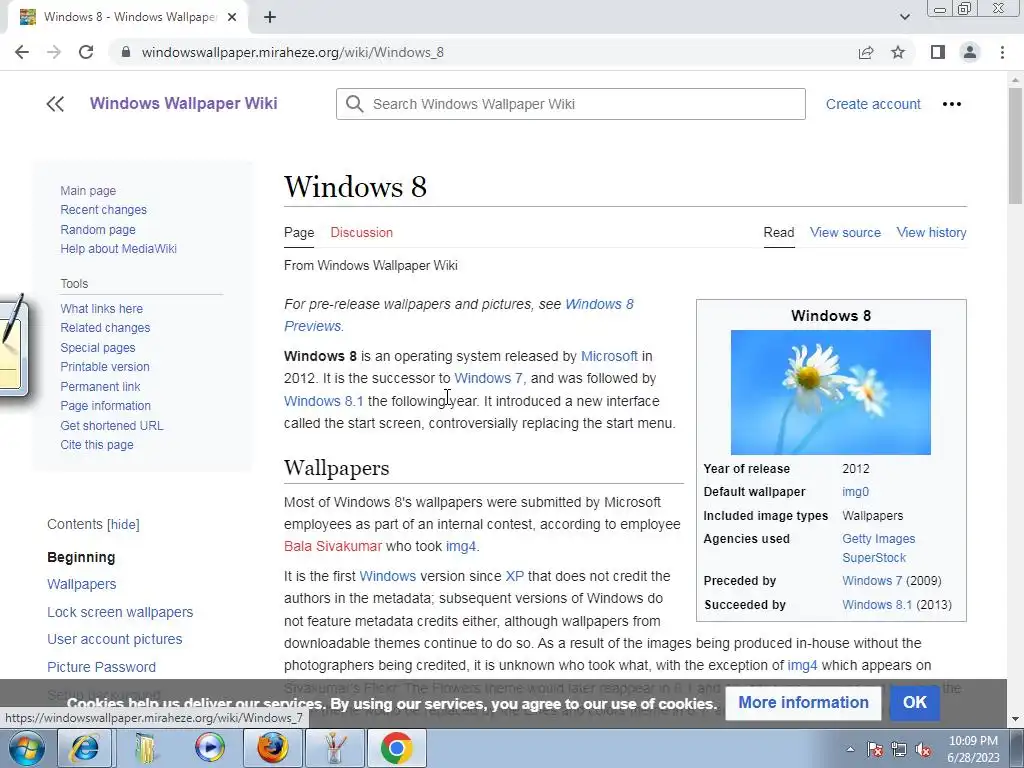Jump to Wallpapers section in contents
The width and height of the screenshot is (1024, 768).
click(82, 584)
